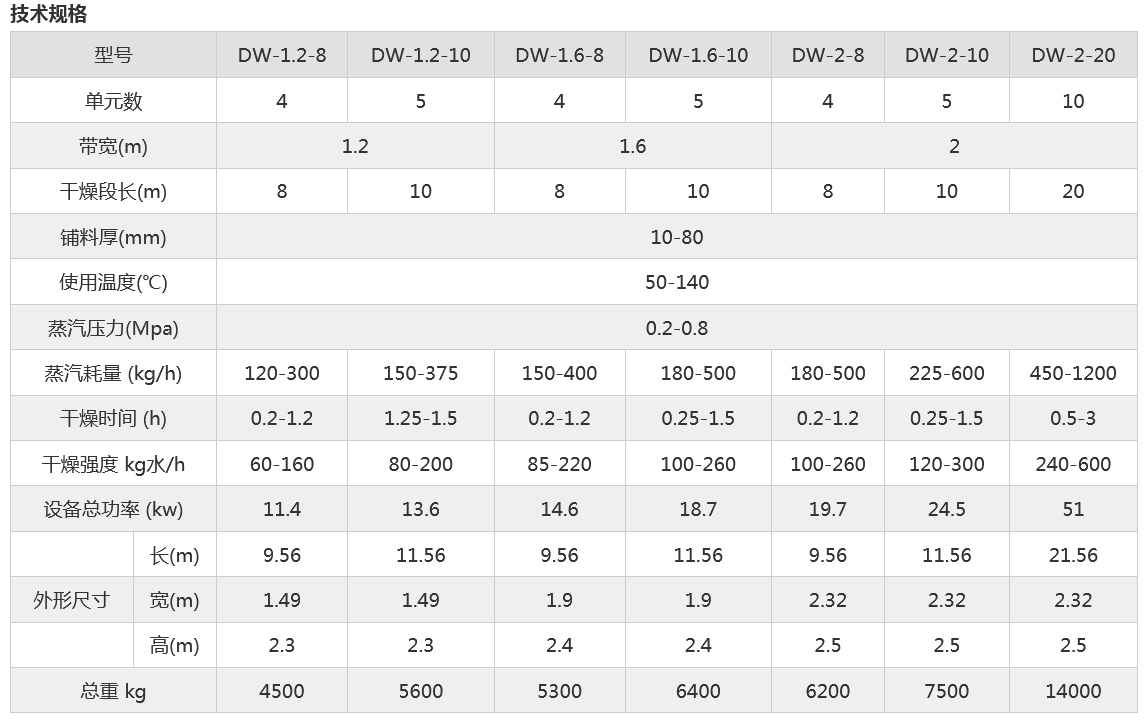Click the 21.56 length value cell
Screen dimensions: 1147x726
[1073, 555]
